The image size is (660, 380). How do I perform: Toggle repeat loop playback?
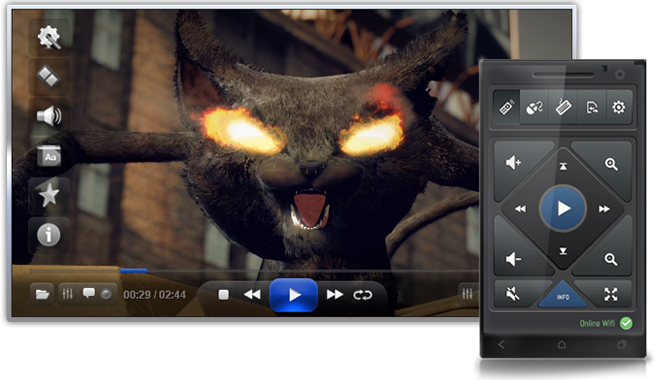click(362, 295)
